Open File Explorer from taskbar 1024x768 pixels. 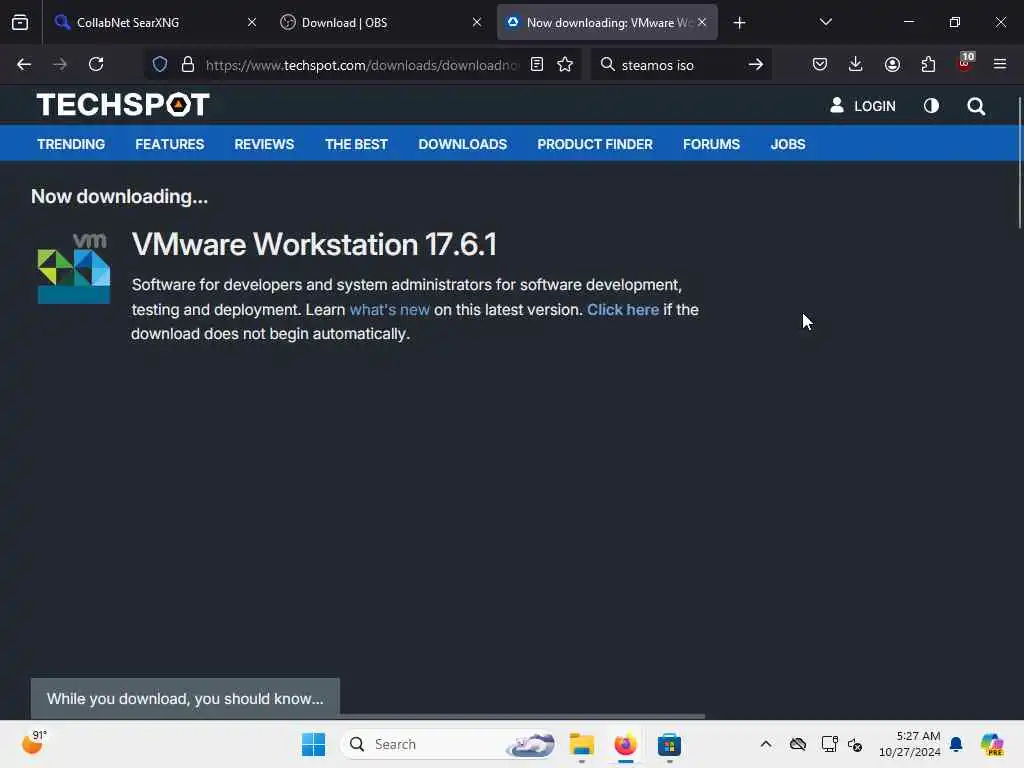tap(581, 744)
